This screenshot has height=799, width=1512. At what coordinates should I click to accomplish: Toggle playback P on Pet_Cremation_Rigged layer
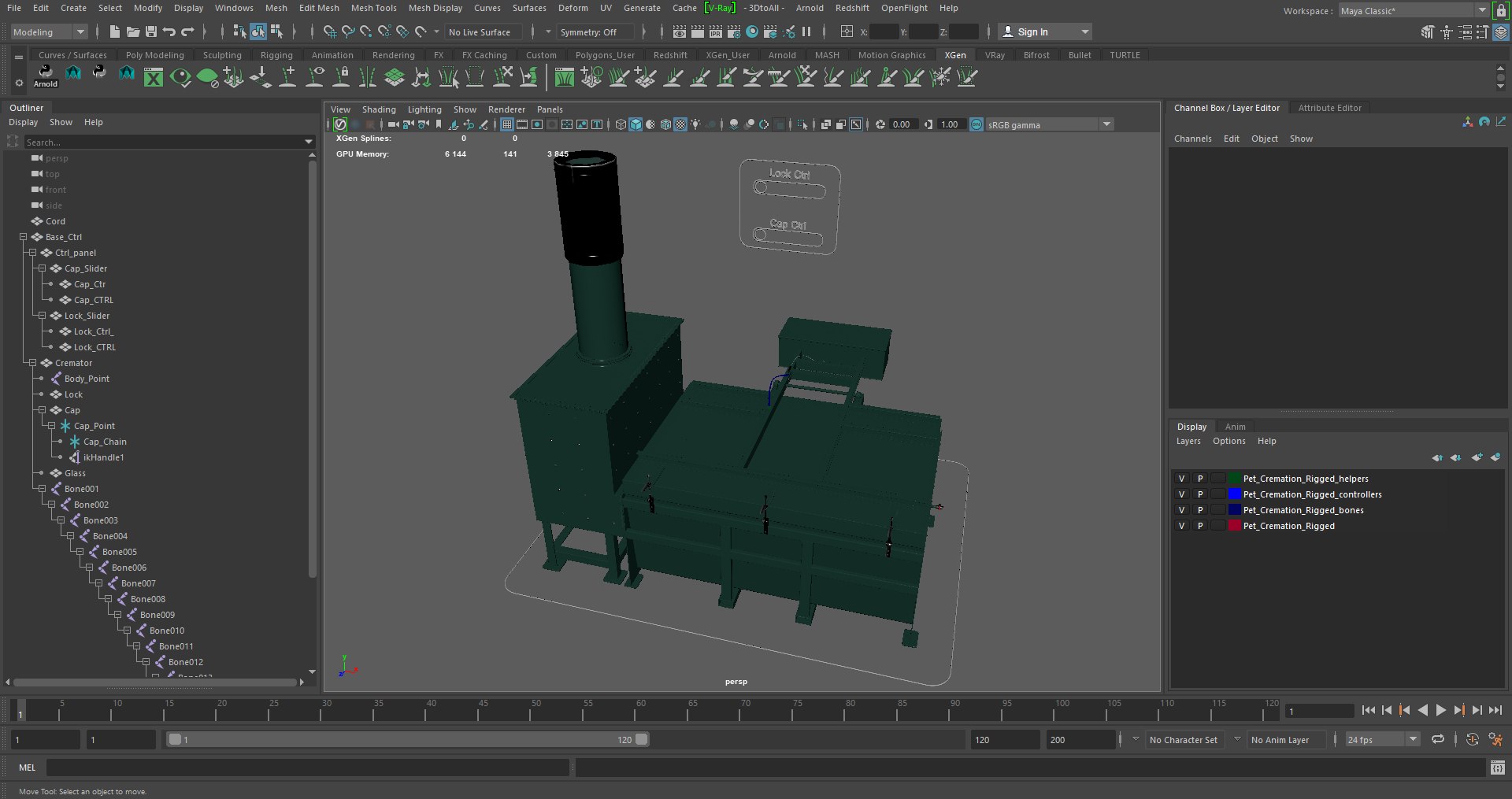1200,526
